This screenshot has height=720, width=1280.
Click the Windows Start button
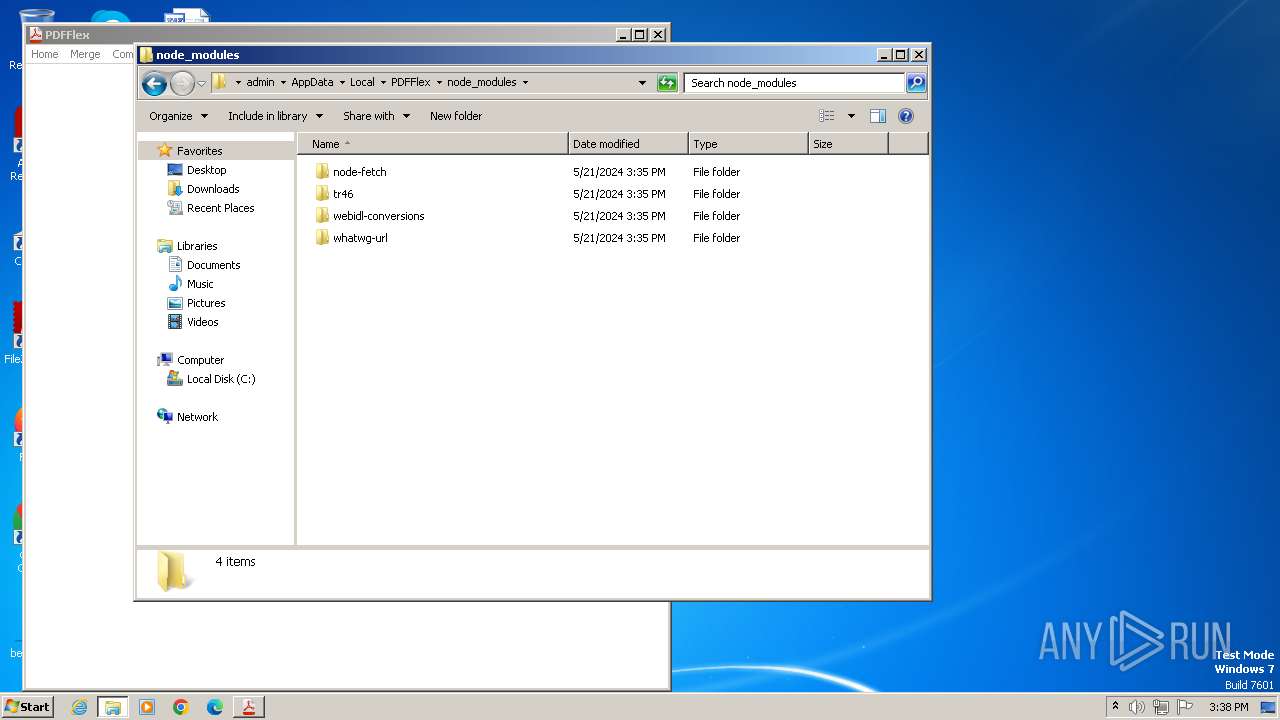[28, 707]
